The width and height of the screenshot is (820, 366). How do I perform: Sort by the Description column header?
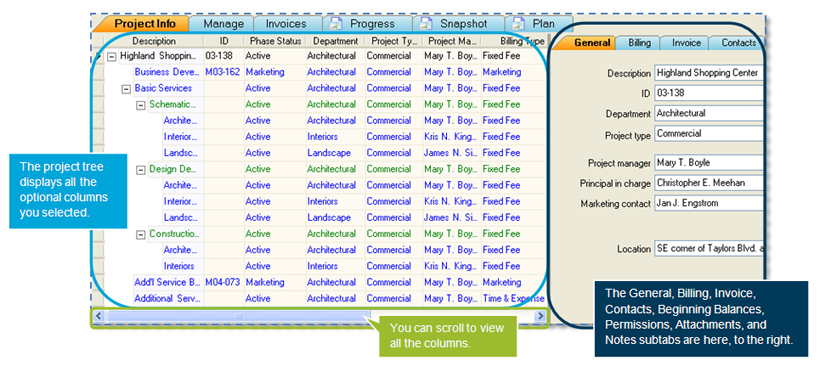click(x=154, y=41)
